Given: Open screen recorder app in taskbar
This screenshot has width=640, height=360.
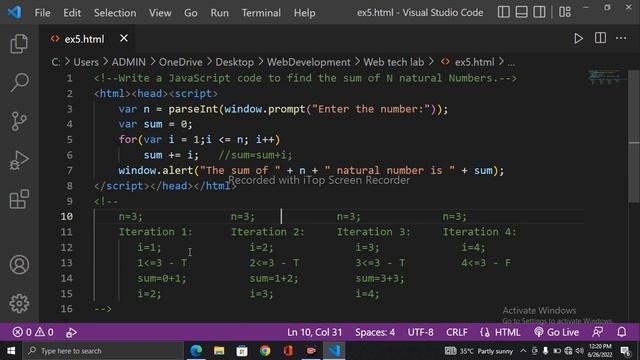Looking at the screenshot, I should click(311, 351).
